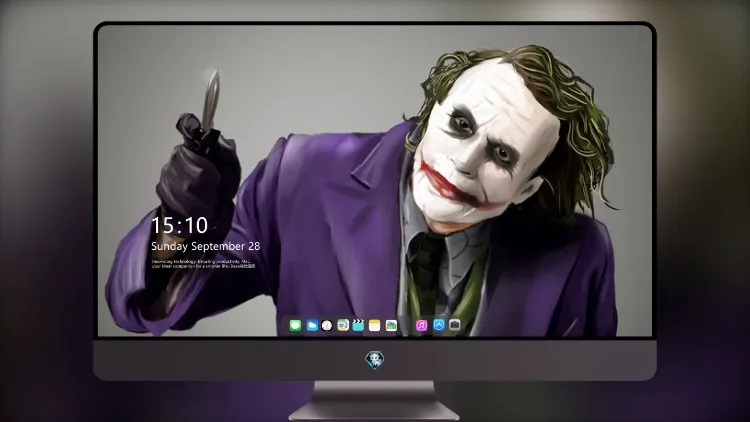This screenshot has height=422, width=750.
Task: Open the Weather app in dock
Action: [312, 326]
